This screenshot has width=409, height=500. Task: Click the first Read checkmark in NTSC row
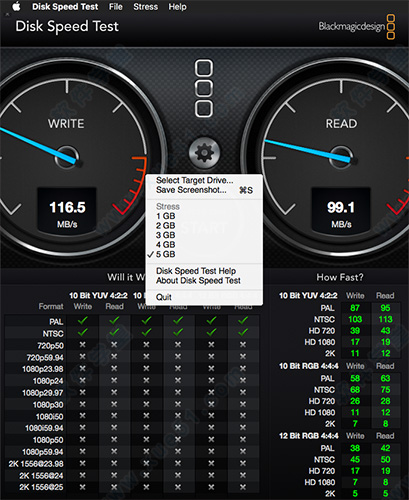pyautogui.click(x=114, y=332)
